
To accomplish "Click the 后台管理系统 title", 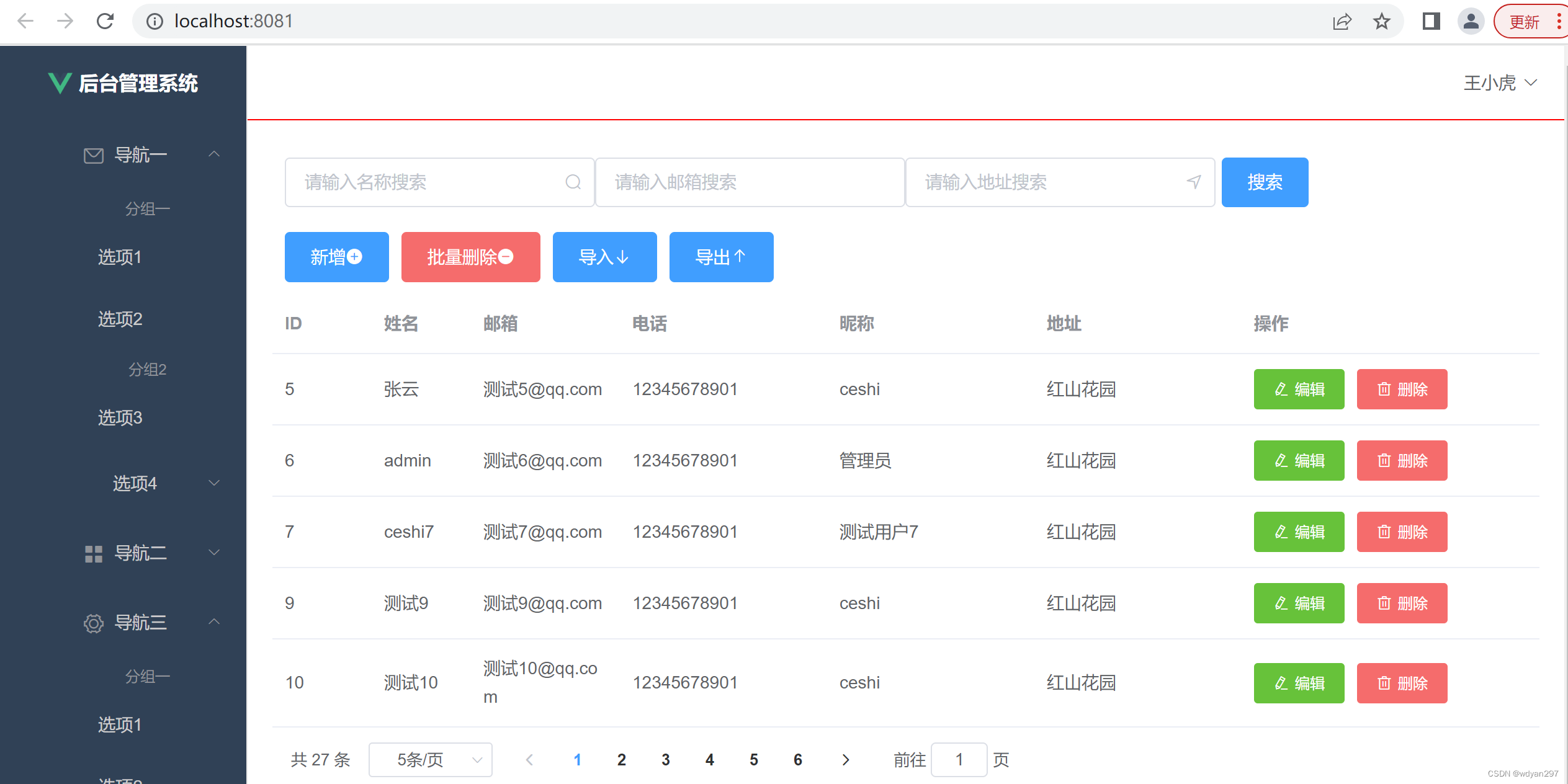I will pos(138,83).
